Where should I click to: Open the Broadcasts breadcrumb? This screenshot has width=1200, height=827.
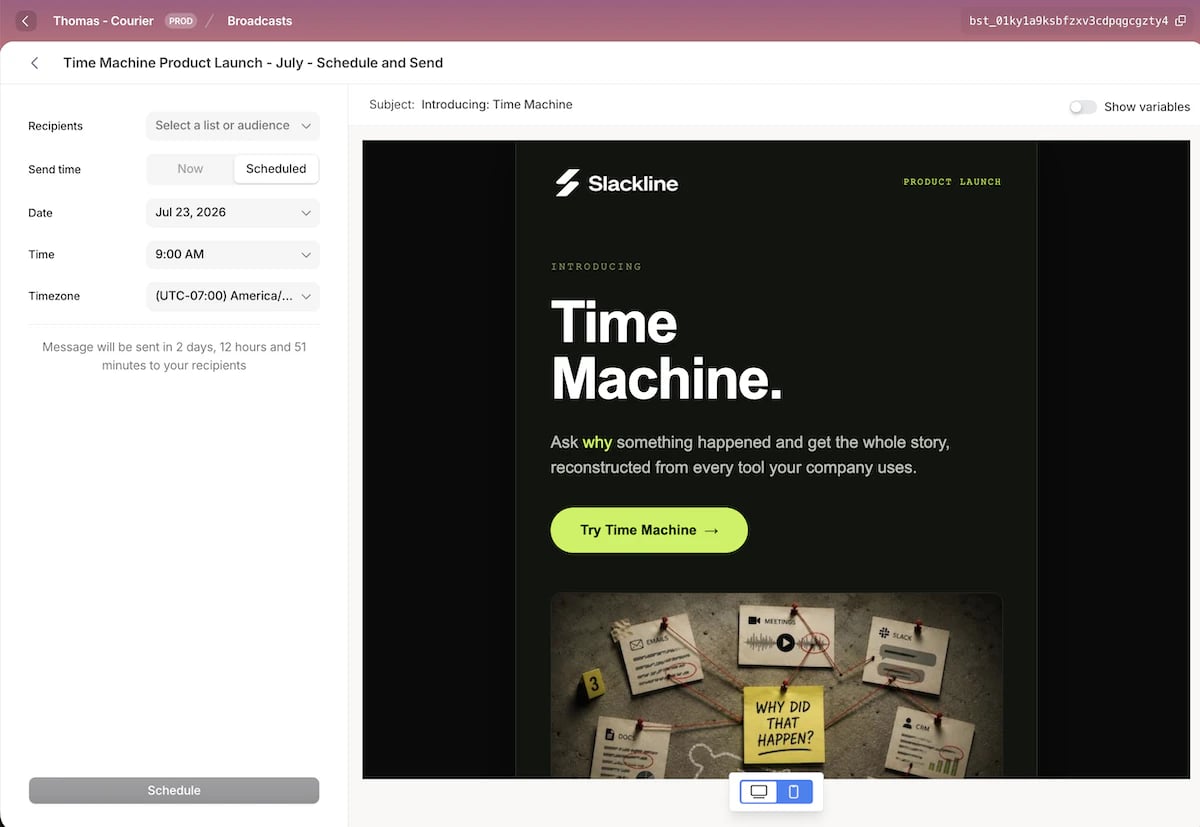pyautogui.click(x=260, y=21)
